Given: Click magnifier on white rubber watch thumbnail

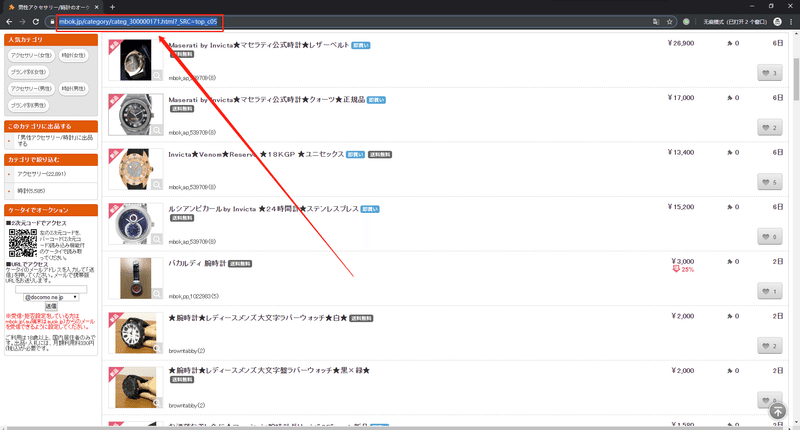Looking at the screenshot, I should 157,348.
